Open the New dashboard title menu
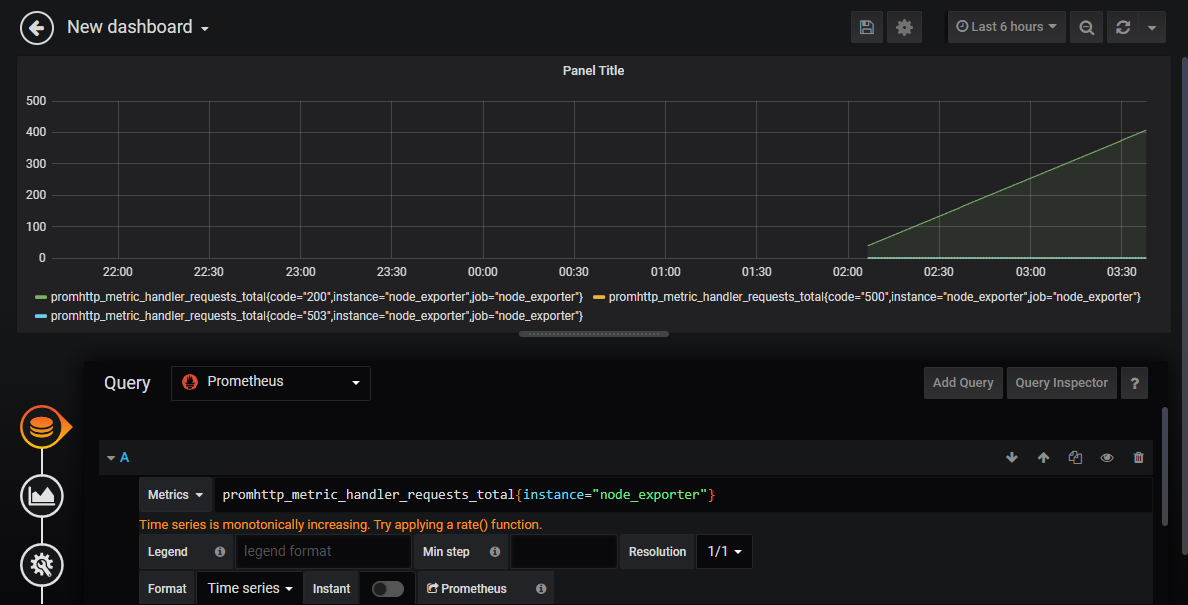Image resolution: width=1188 pixels, height=605 pixels. 138,27
